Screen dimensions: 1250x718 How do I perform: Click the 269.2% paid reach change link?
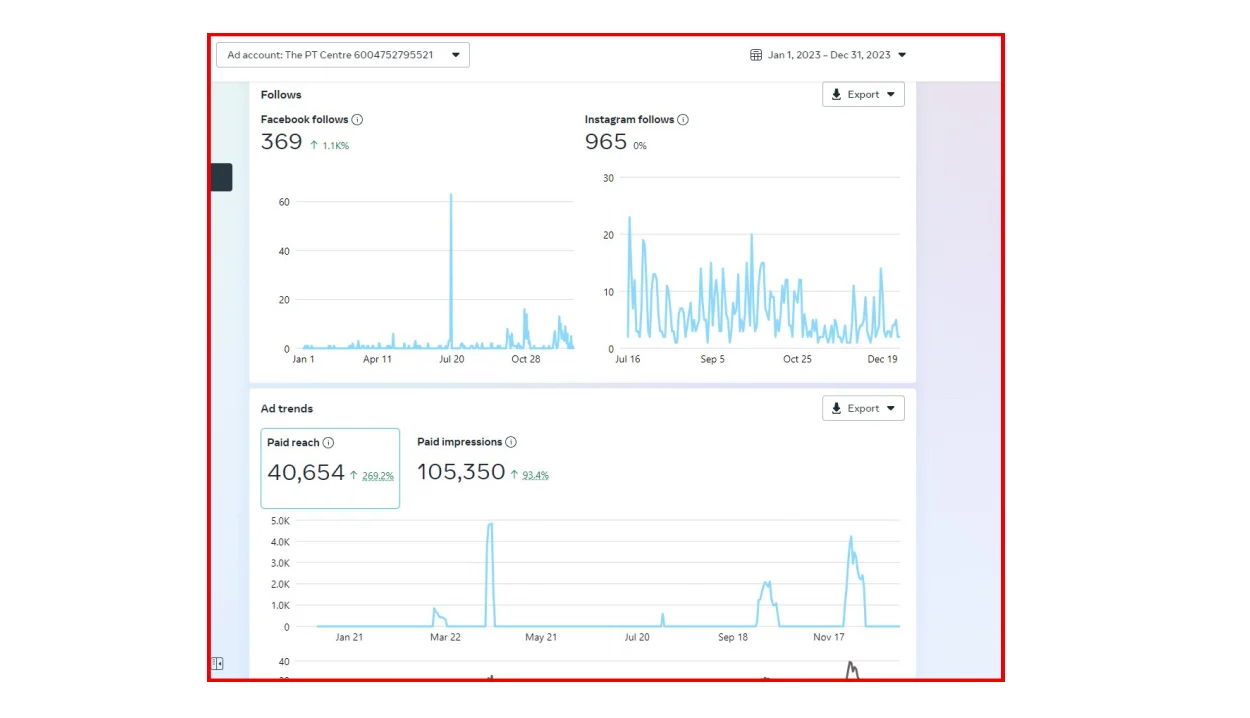tap(378, 476)
